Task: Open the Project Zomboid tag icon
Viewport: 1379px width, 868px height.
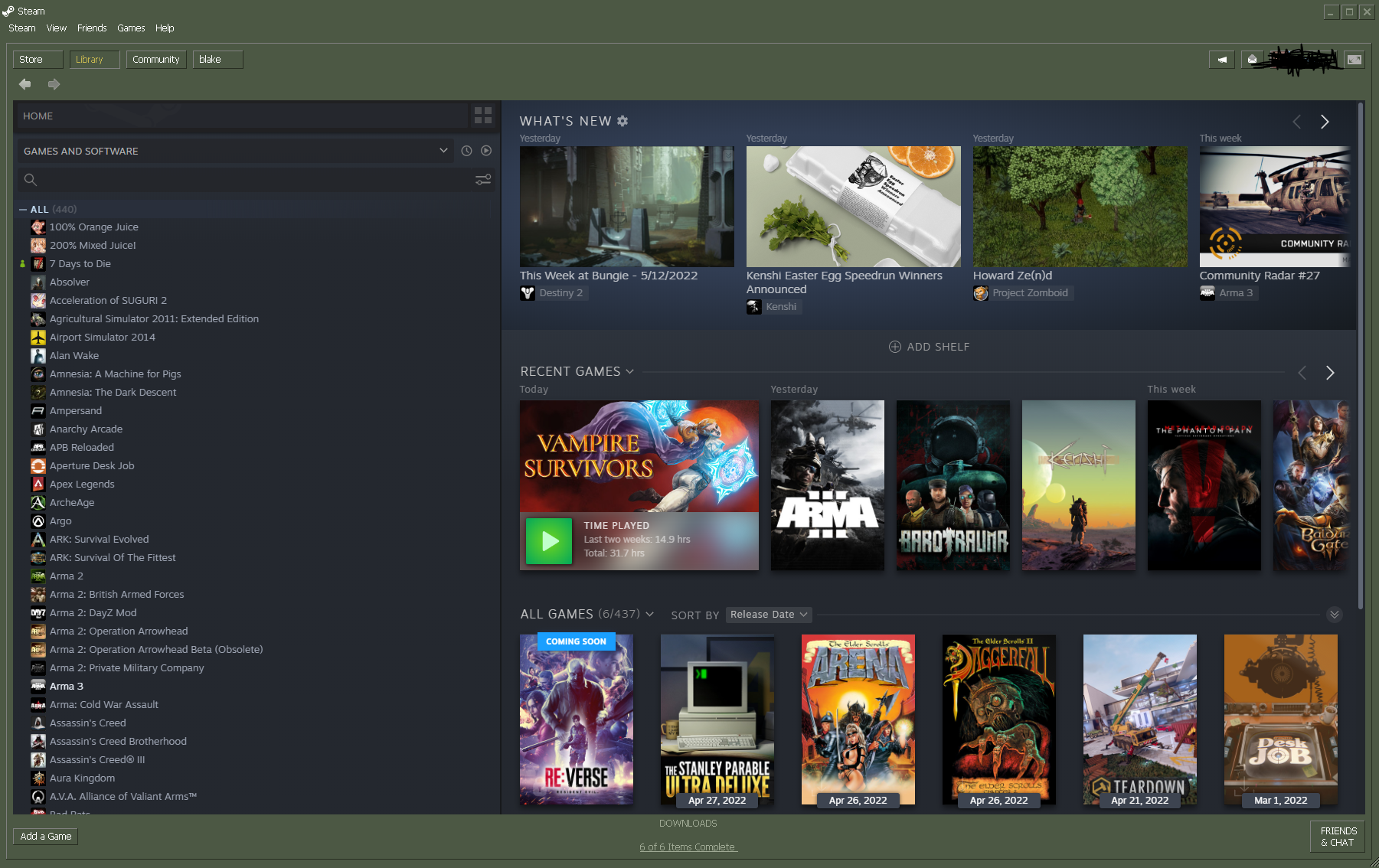Action: (x=981, y=293)
